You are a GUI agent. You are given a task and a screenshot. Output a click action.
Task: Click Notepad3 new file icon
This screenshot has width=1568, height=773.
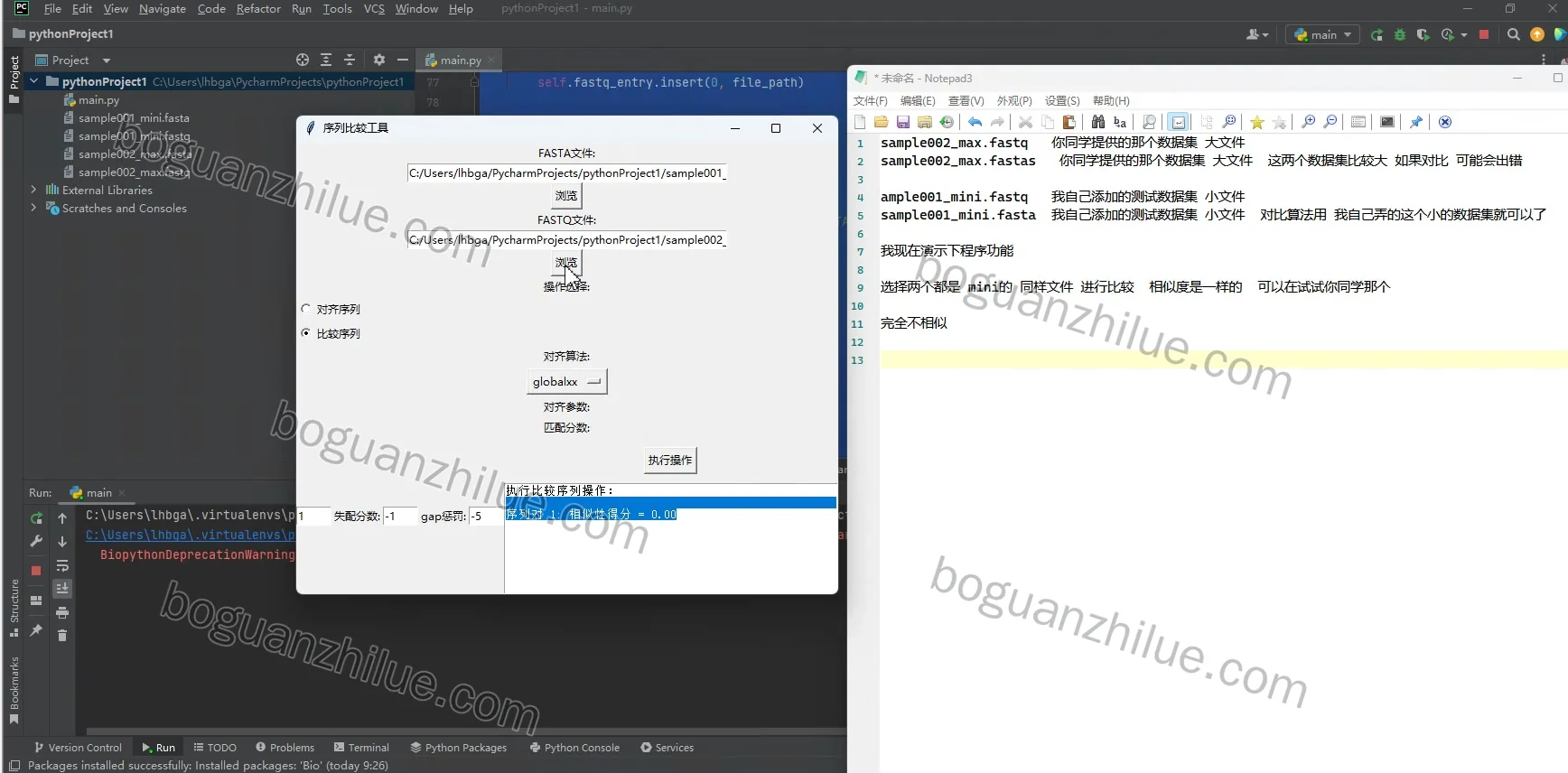click(x=860, y=122)
